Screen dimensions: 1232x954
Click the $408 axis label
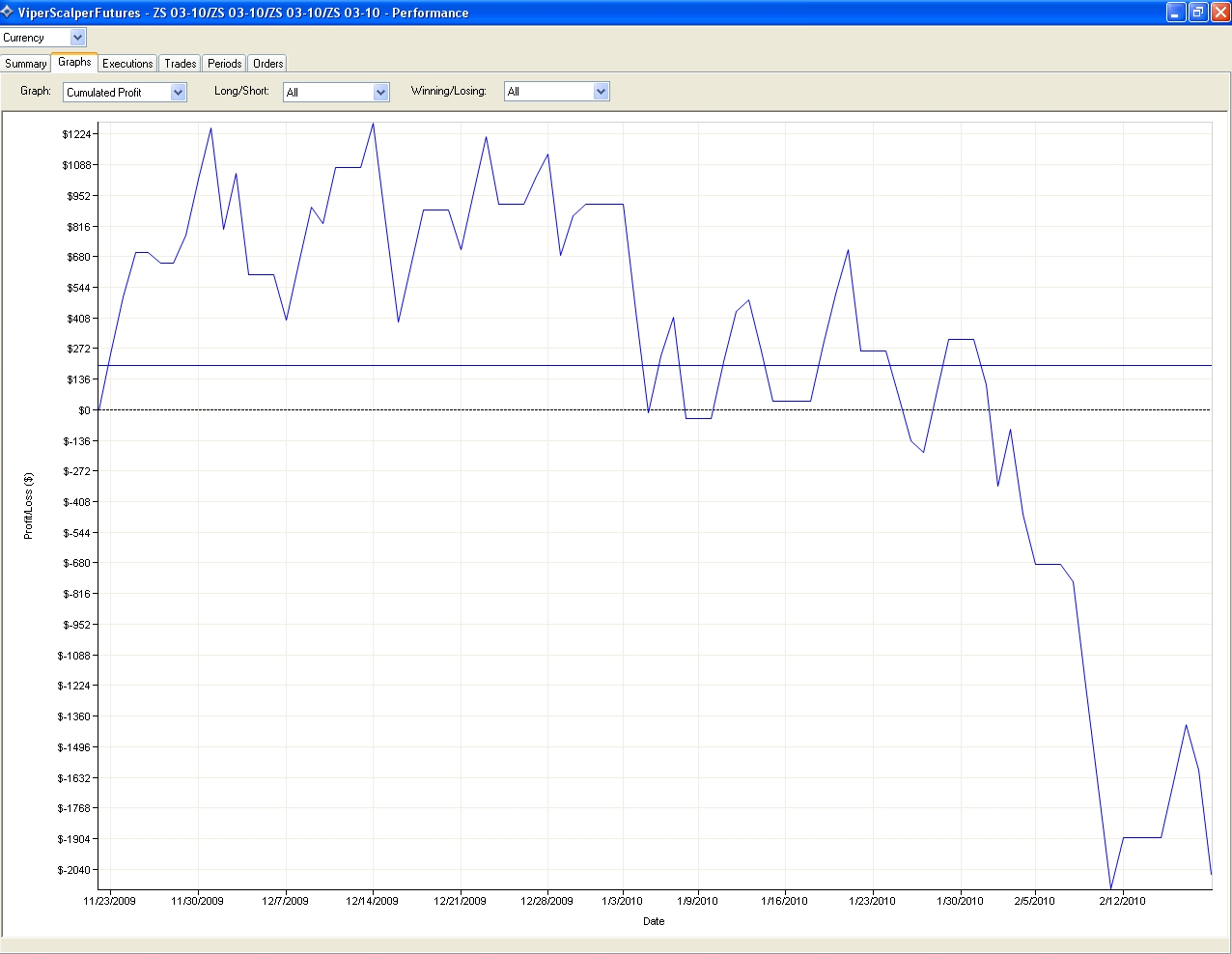(79, 319)
